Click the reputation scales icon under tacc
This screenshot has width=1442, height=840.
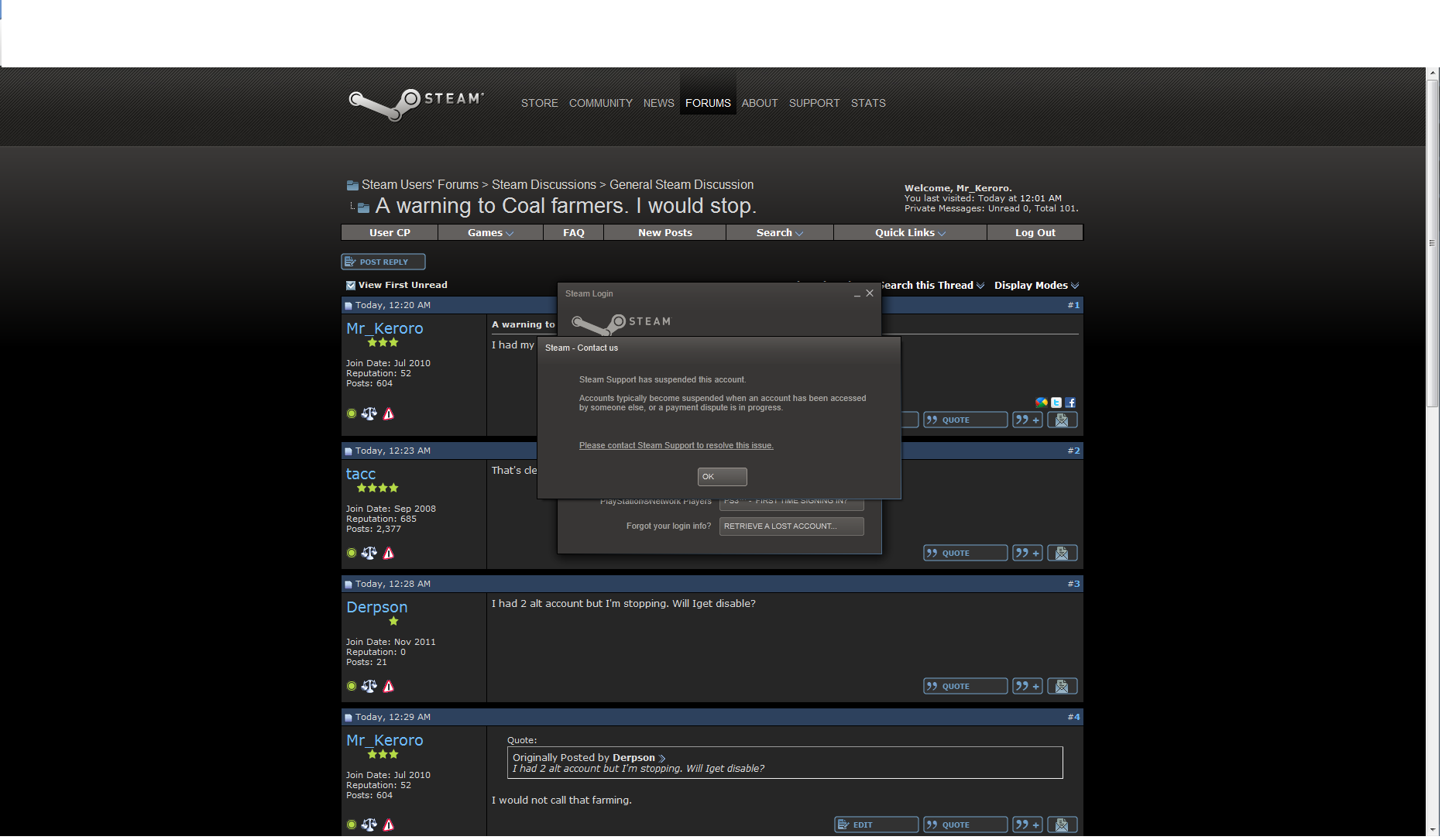[369, 554]
